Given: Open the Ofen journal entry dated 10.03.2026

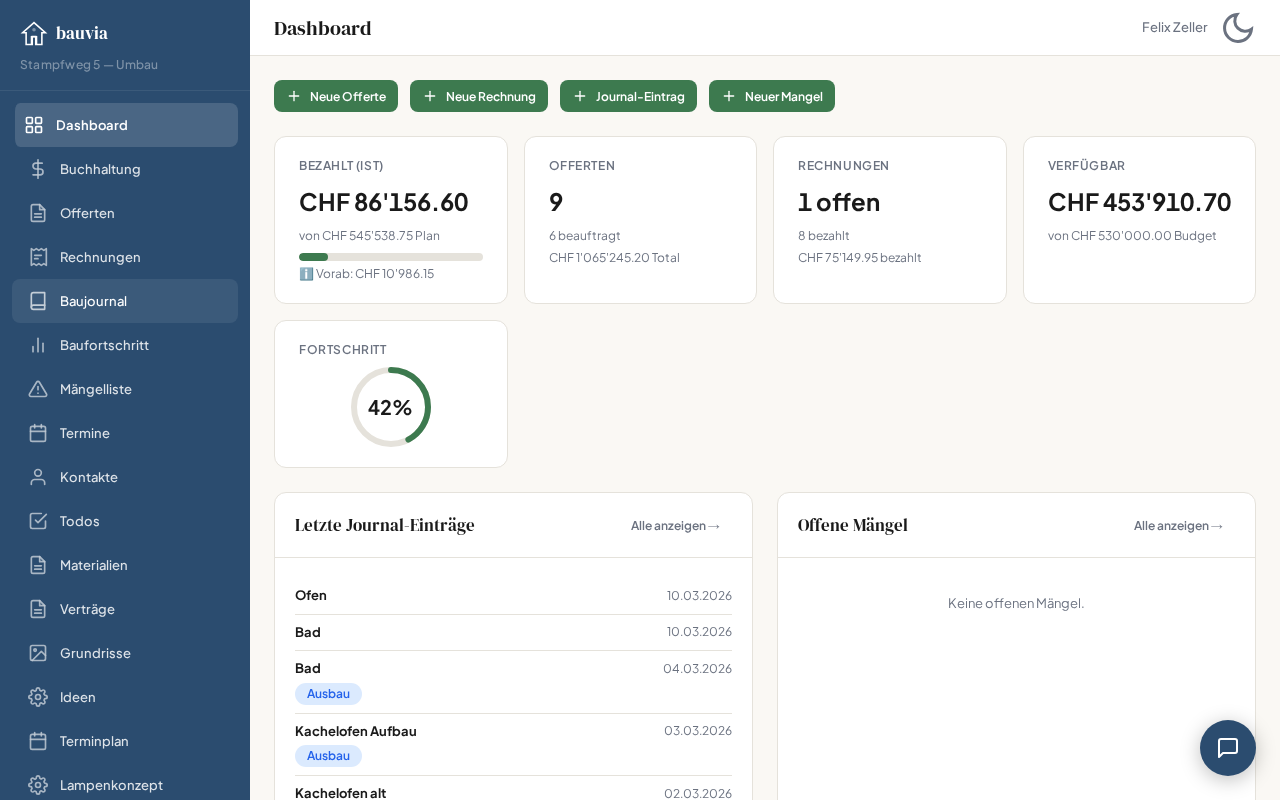Looking at the screenshot, I should coord(513,595).
